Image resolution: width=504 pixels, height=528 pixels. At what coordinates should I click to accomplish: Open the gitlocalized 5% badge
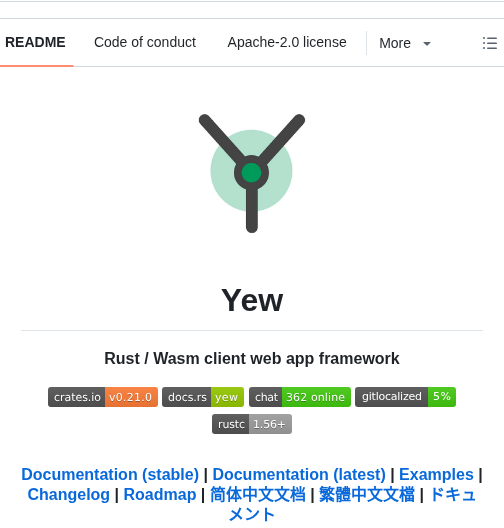pyautogui.click(x=405, y=397)
